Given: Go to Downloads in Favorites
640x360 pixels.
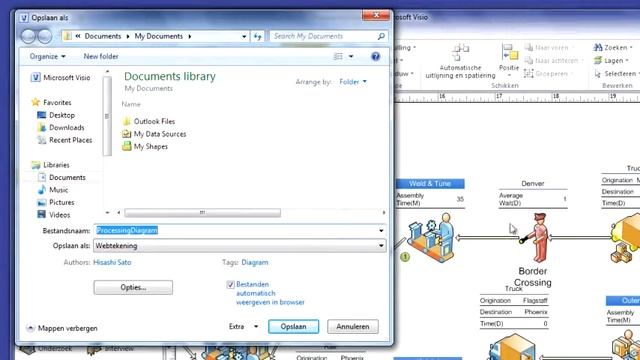Looking at the screenshot, I should 61,127.
